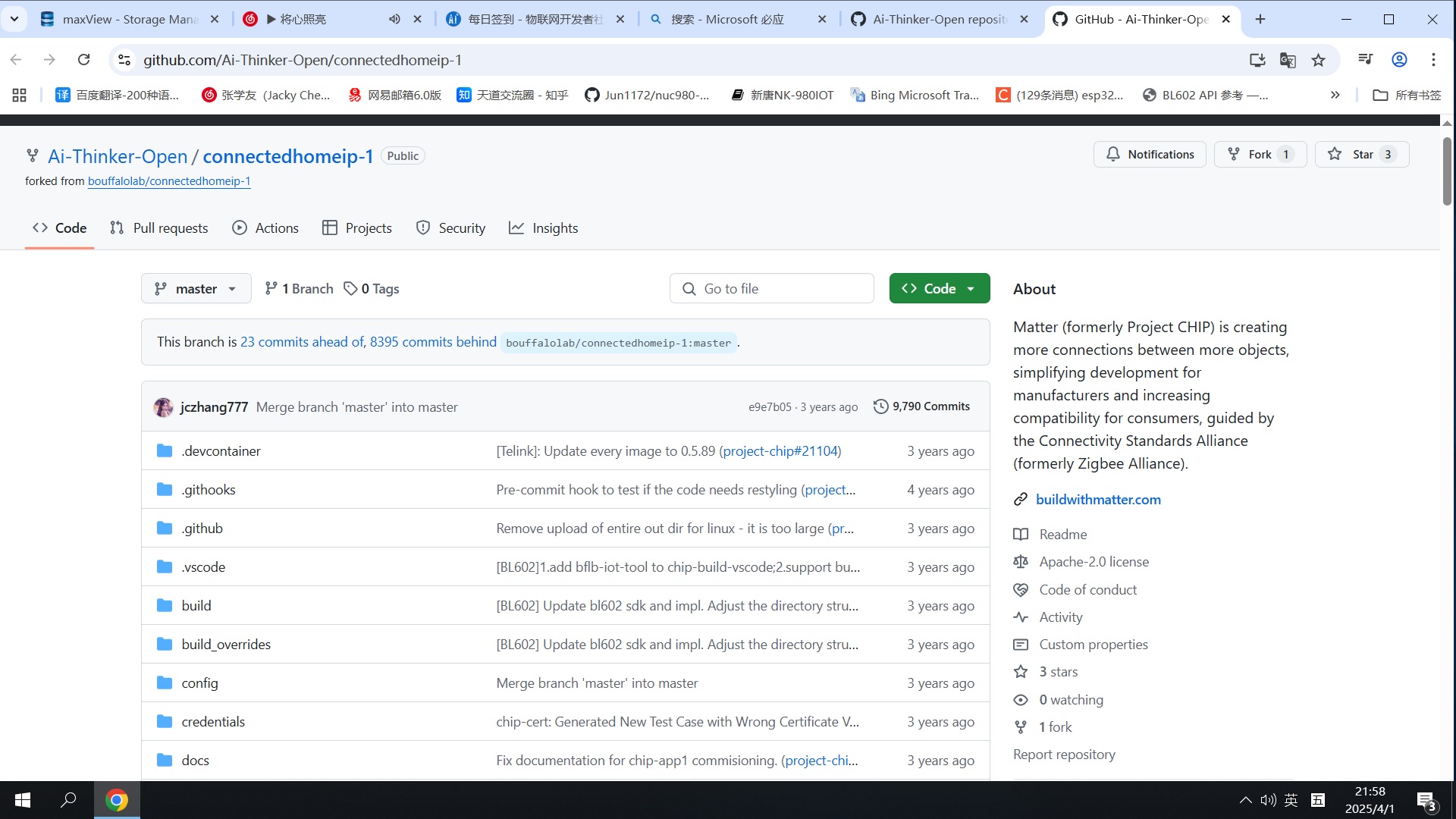Open the docs folder

195,760
